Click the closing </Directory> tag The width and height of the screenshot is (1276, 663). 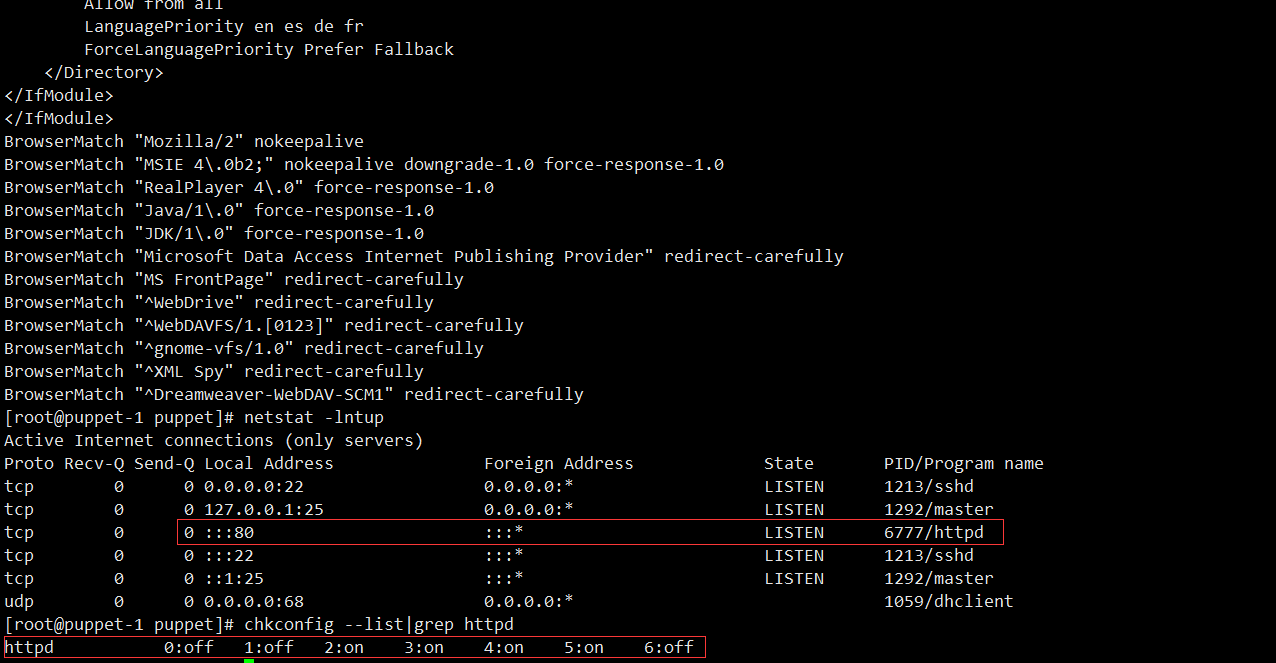tap(104, 72)
